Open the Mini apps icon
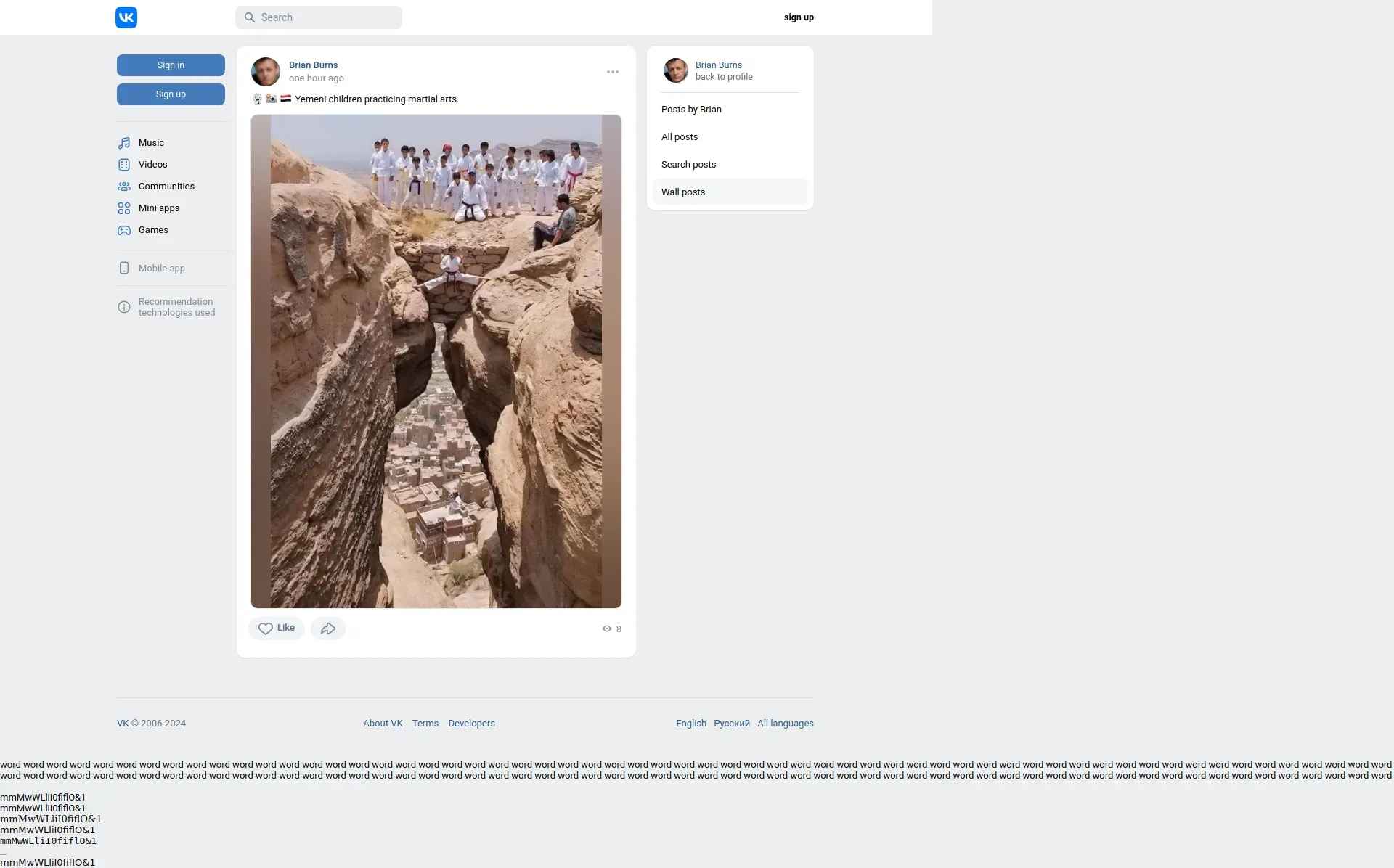 [x=124, y=208]
